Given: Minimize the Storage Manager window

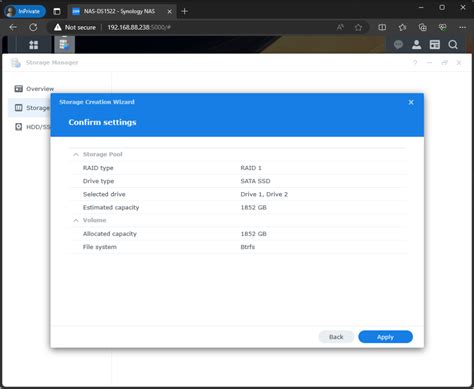Looking at the screenshot, I should point(429,63).
